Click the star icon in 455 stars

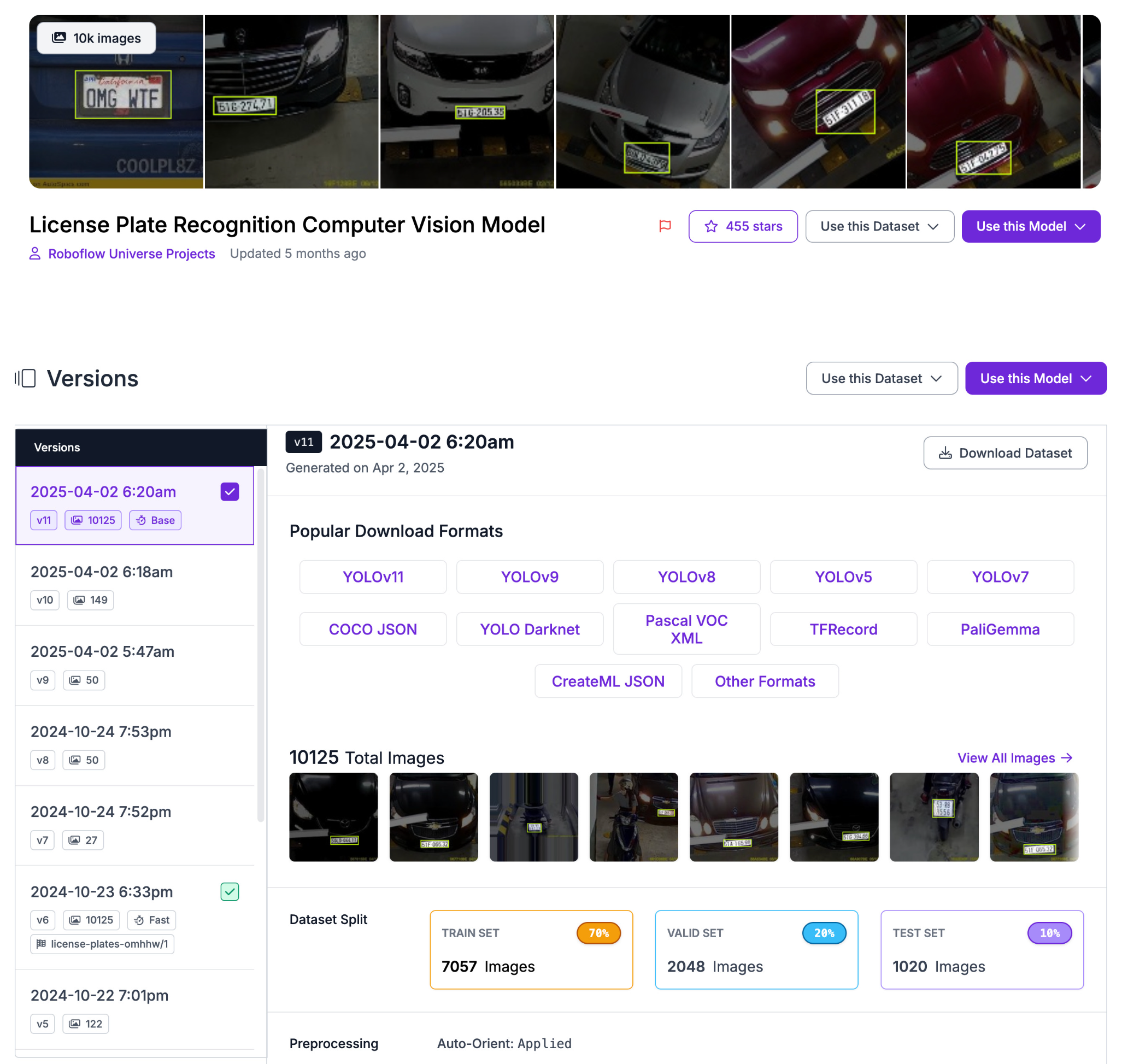(711, 226)
